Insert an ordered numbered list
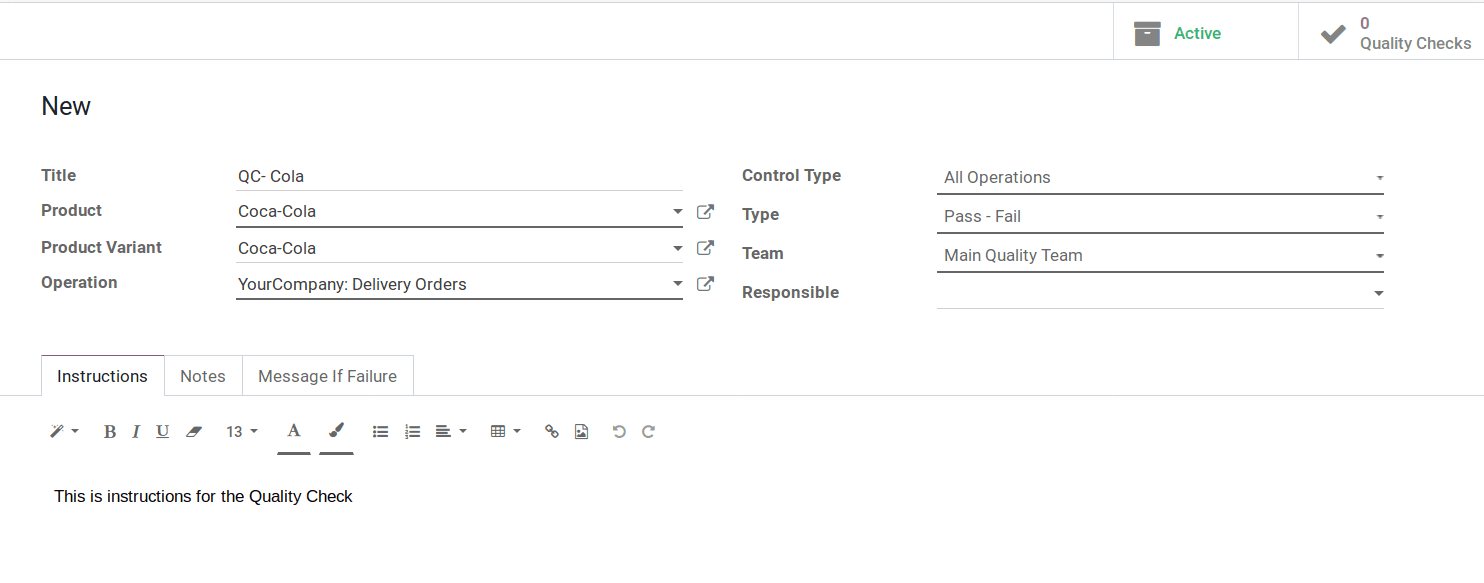Viewport: 1484px width, 583px height. click(x=412, y=432)
